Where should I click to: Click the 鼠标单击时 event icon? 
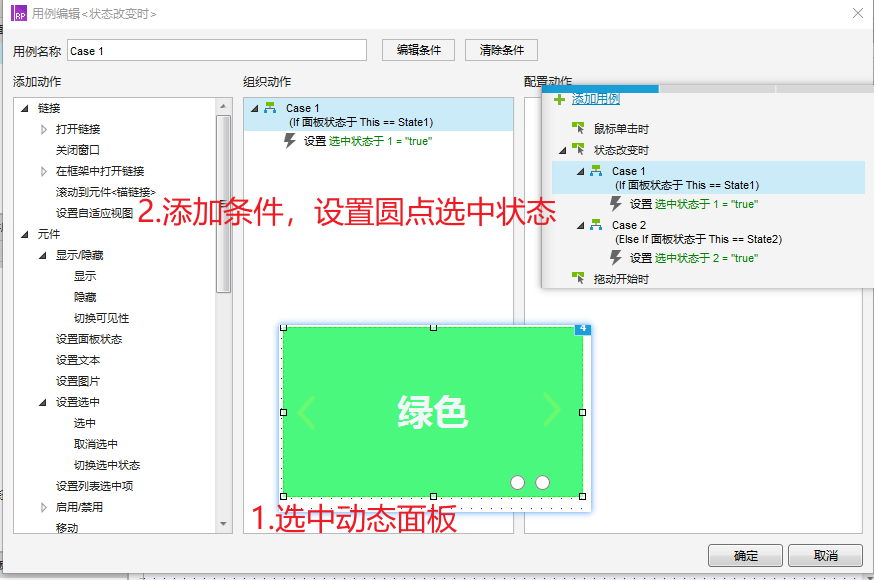[578, 129]
